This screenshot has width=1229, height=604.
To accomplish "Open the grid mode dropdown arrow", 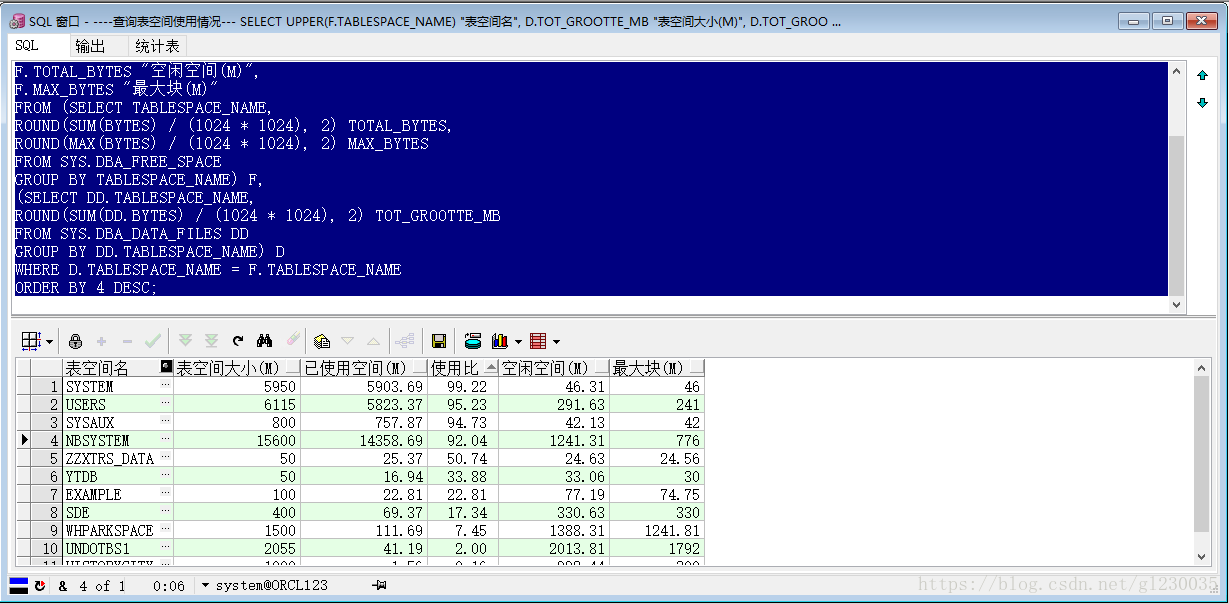I will click(x=50, y=341).
